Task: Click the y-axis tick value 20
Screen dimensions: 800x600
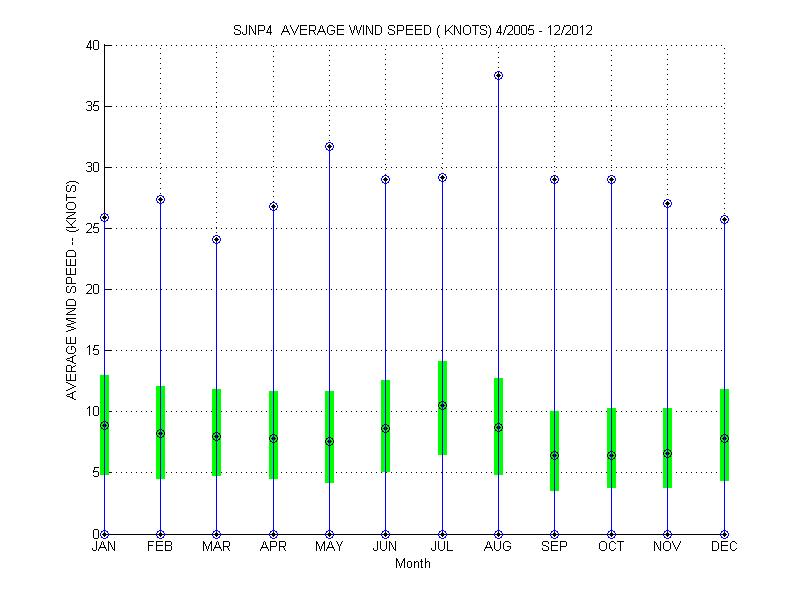Action: tap(93, 289)
